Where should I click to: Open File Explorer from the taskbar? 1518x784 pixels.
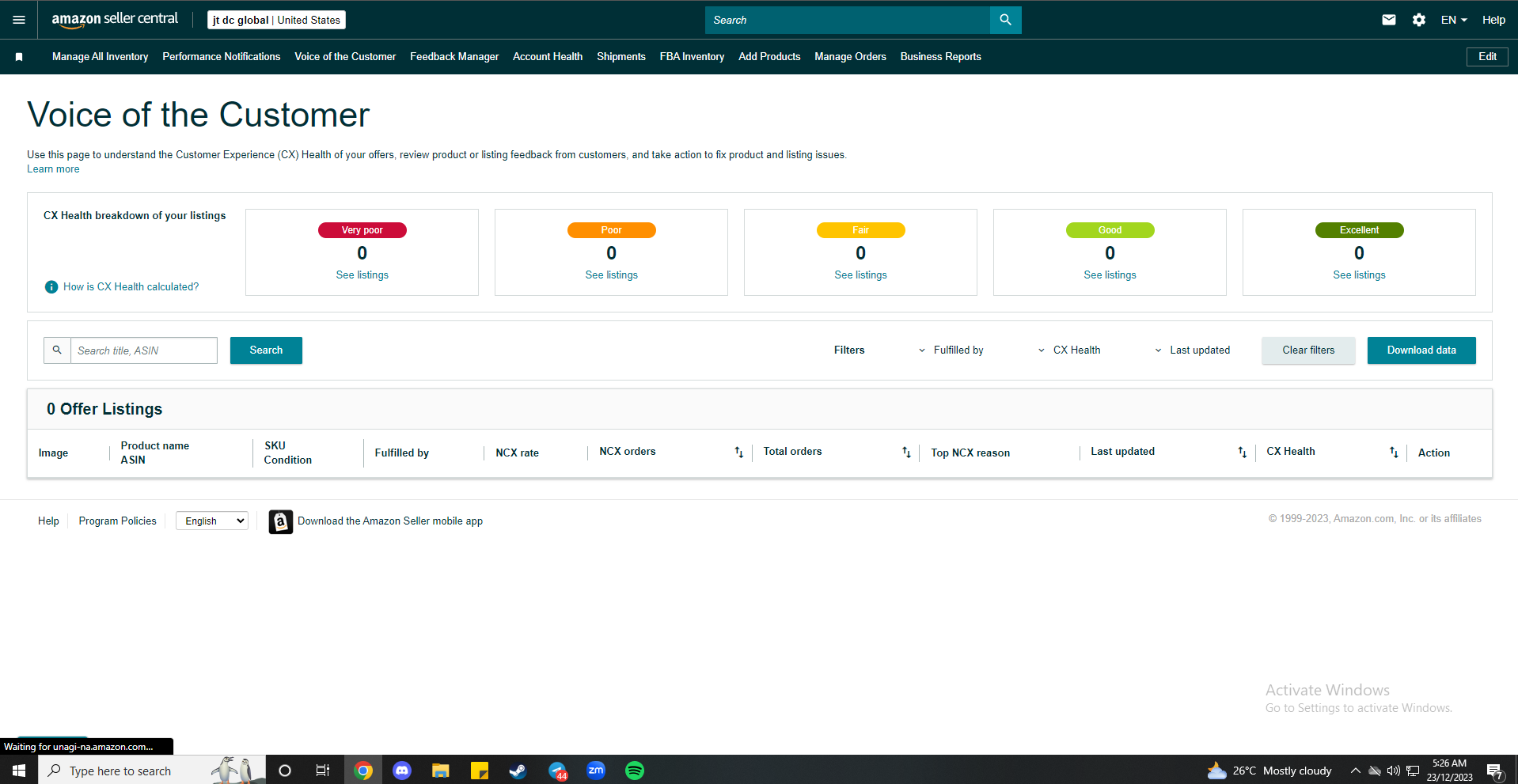point(441,771)
